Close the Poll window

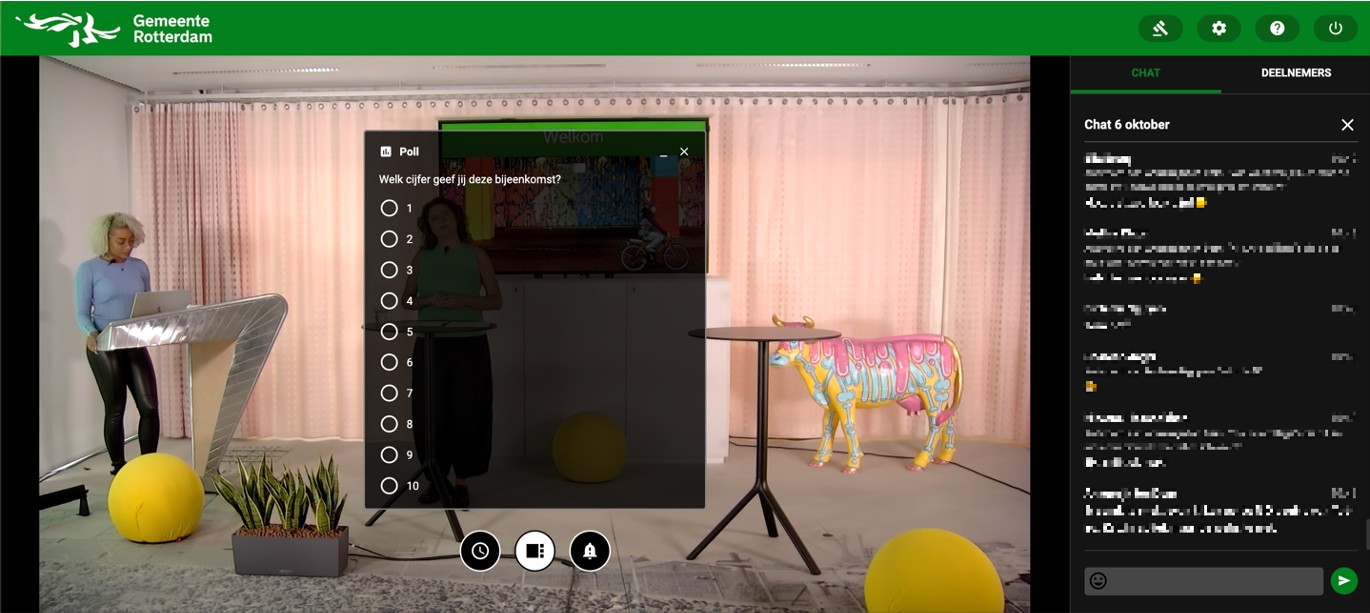[684, 152]
